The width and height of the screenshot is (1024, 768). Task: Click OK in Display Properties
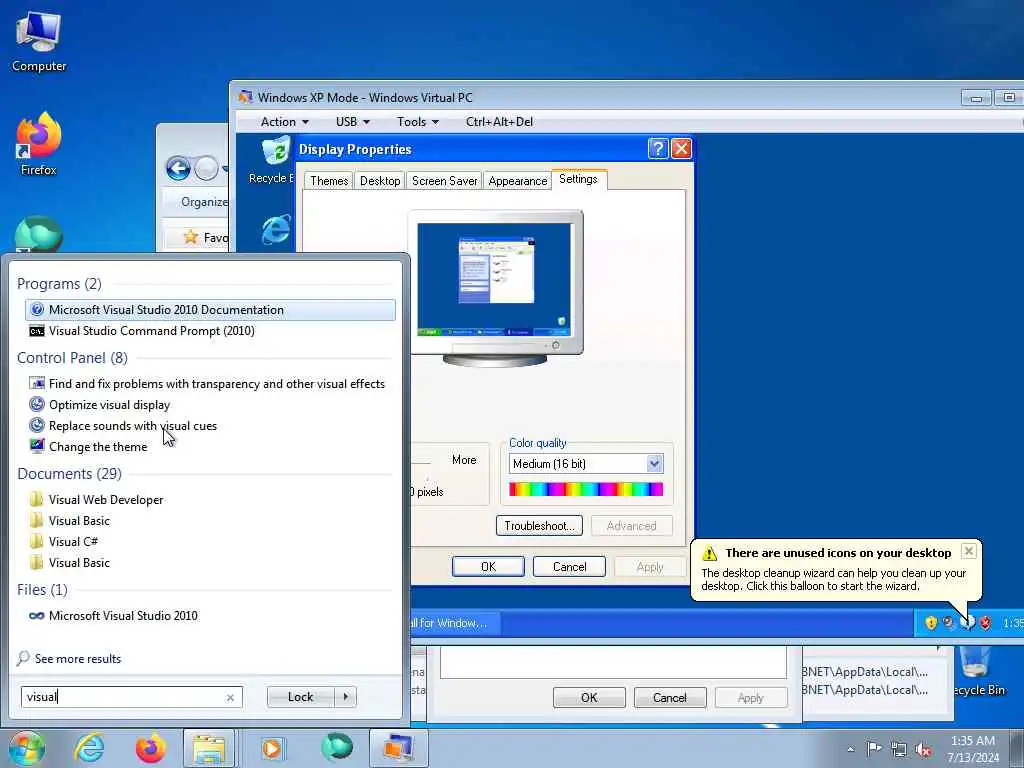tap(488, 567)
